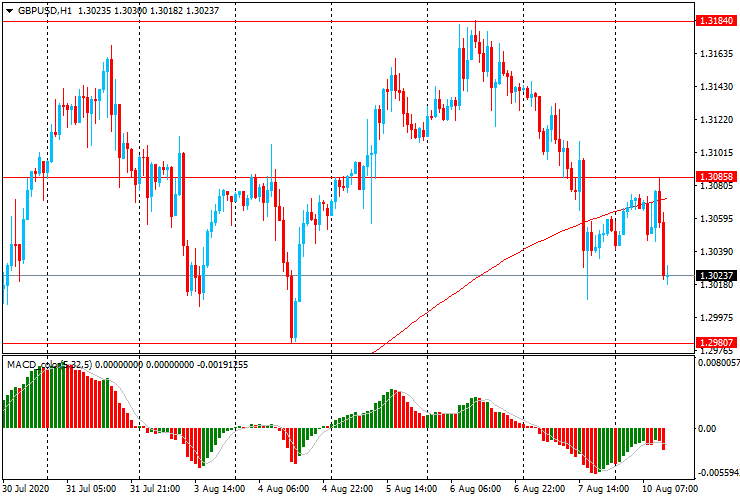Viewport: 740px width, 500px height.
Task: Select the 1.30390 price axis value
Action: [x=716, y=252]
